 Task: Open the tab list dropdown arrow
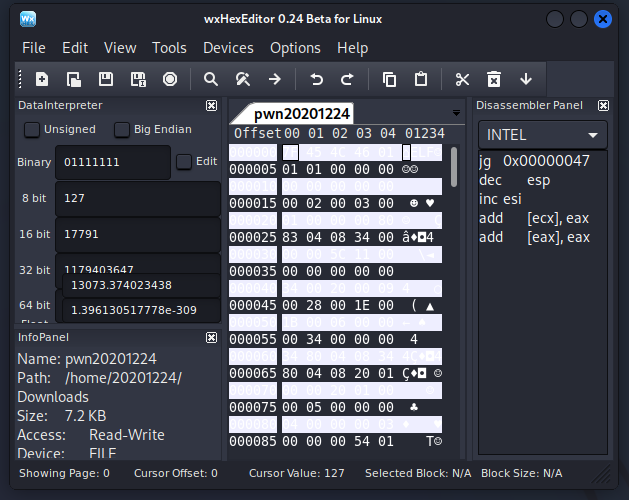click(457, 113)
